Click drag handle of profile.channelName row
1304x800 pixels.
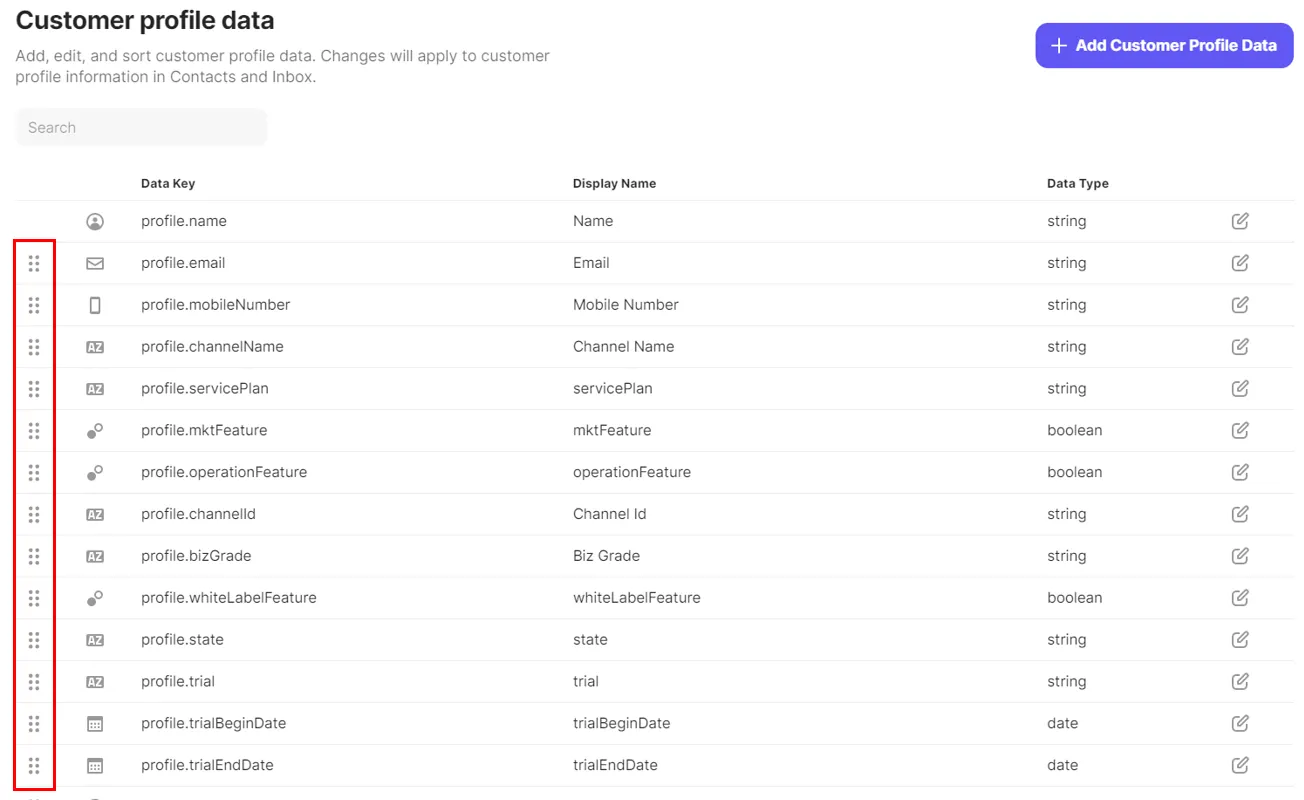(x=34, y=347)
